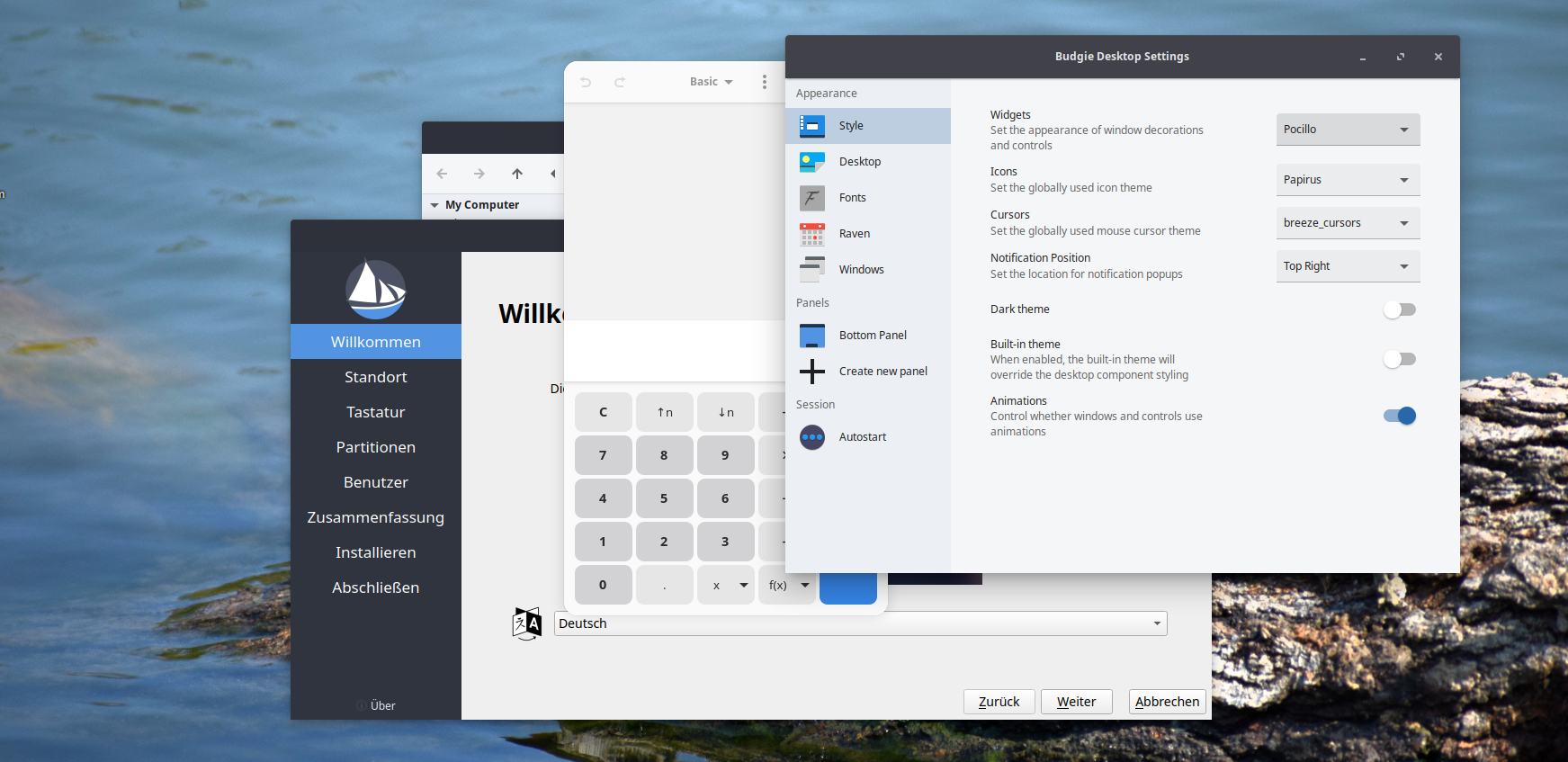
Task: Click the calculator undo arrow
Action: (586, 82)
